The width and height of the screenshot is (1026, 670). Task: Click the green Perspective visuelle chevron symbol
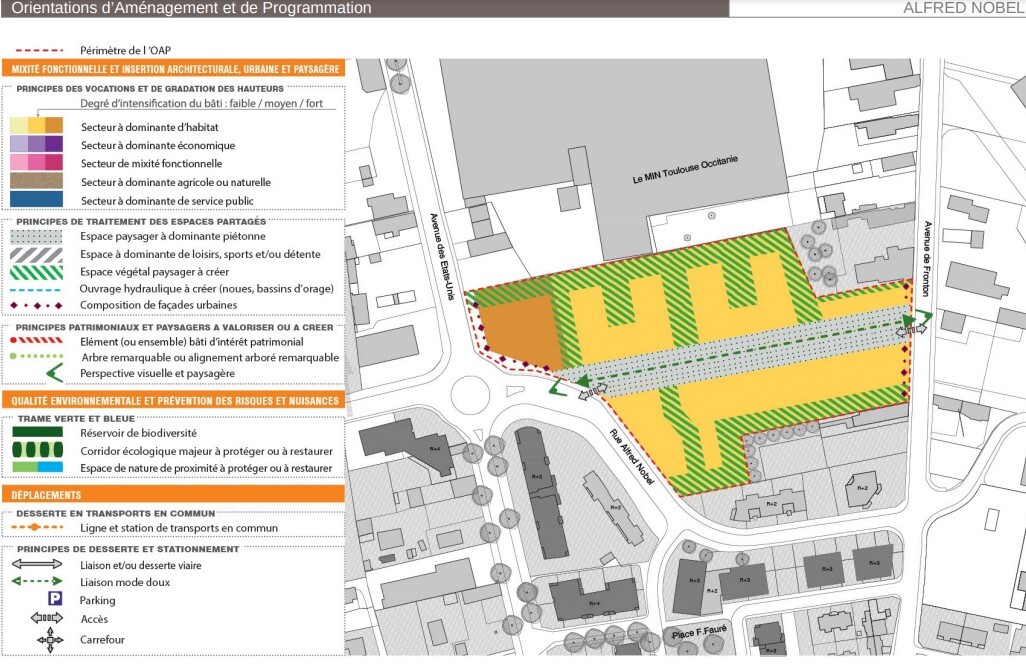55,373
